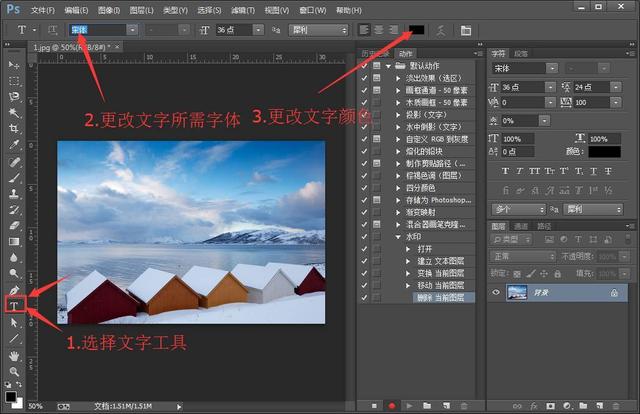
Task: Expand the 建立 文本图层 step
Action: pos(408,261)
